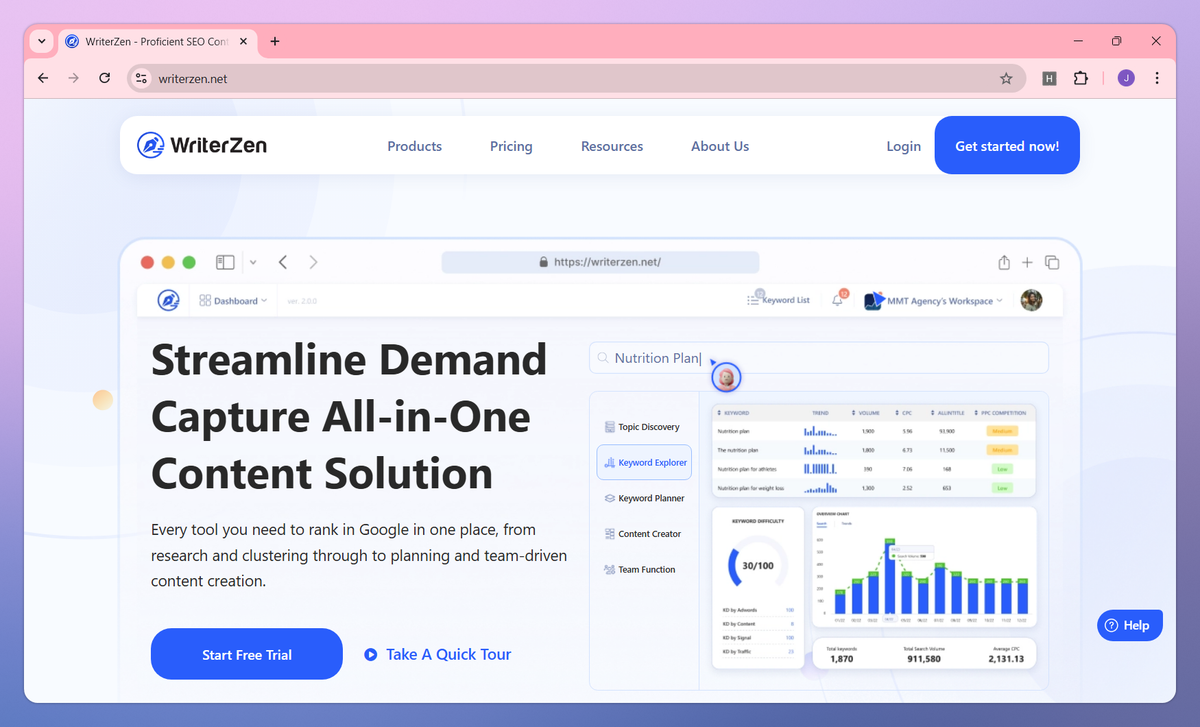Sort by the VOLUME column header
This screenshot has height=727, width=1200.
coord(864,413)
